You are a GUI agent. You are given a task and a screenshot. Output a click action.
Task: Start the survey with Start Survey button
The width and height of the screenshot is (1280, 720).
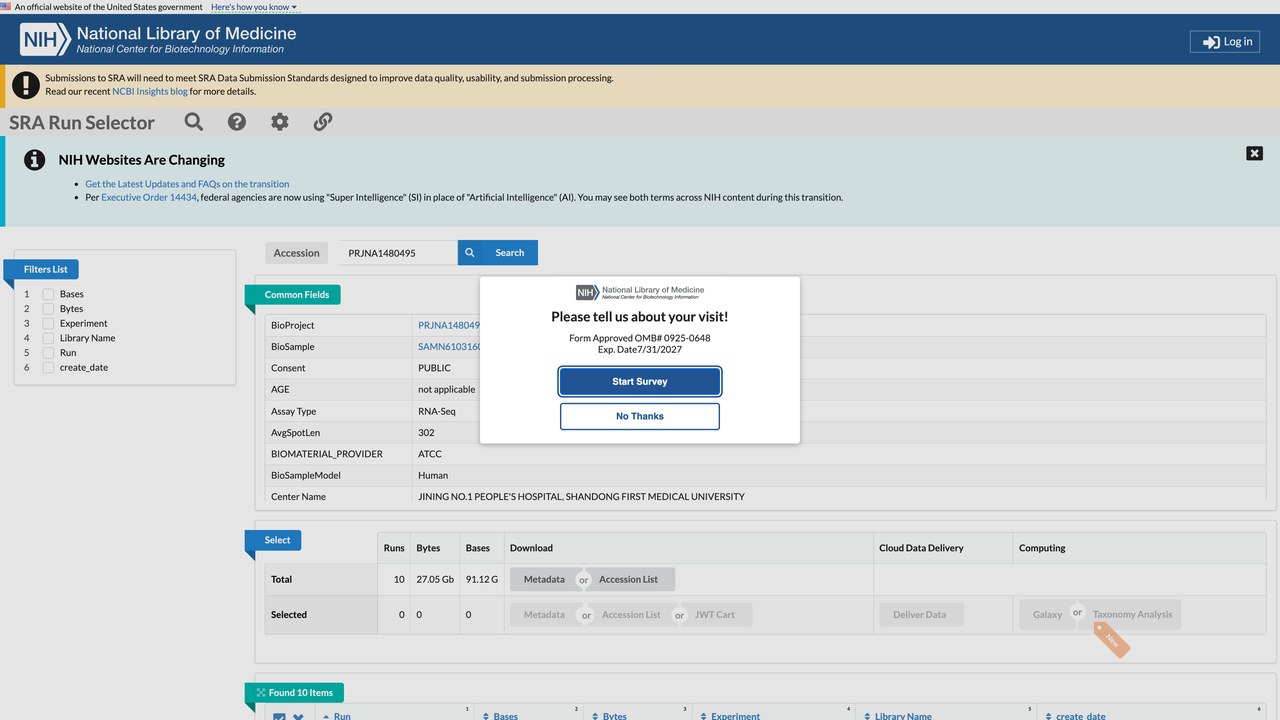[640, 381]
